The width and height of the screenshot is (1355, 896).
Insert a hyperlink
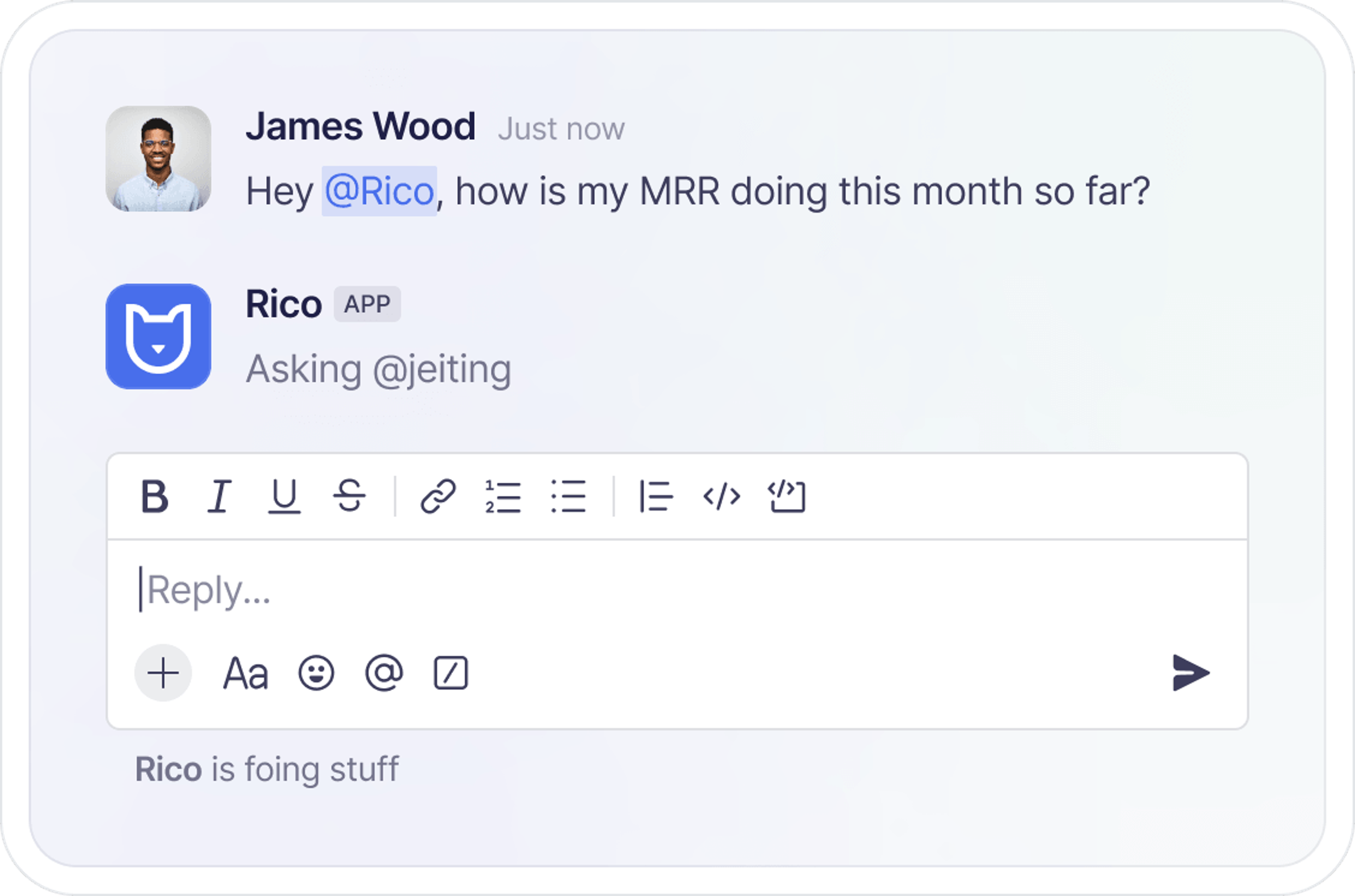438,496
